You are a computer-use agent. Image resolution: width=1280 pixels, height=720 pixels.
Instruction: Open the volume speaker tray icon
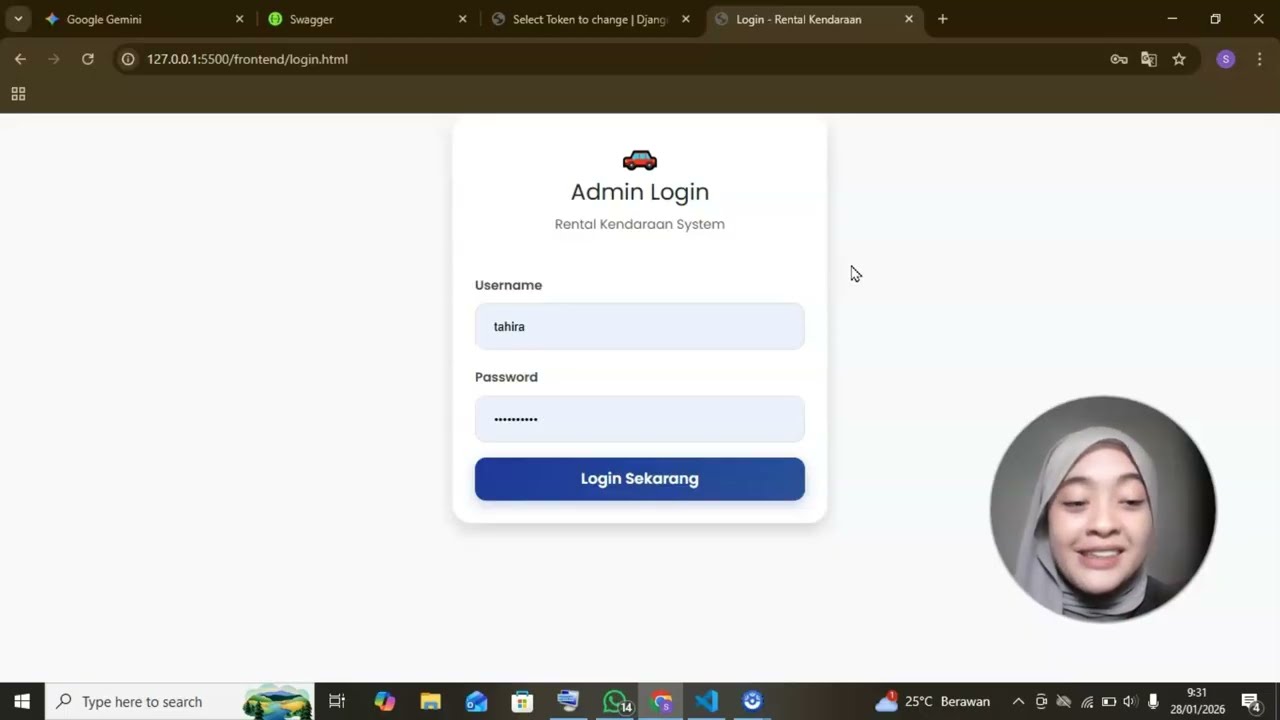tap(1130, 701)
